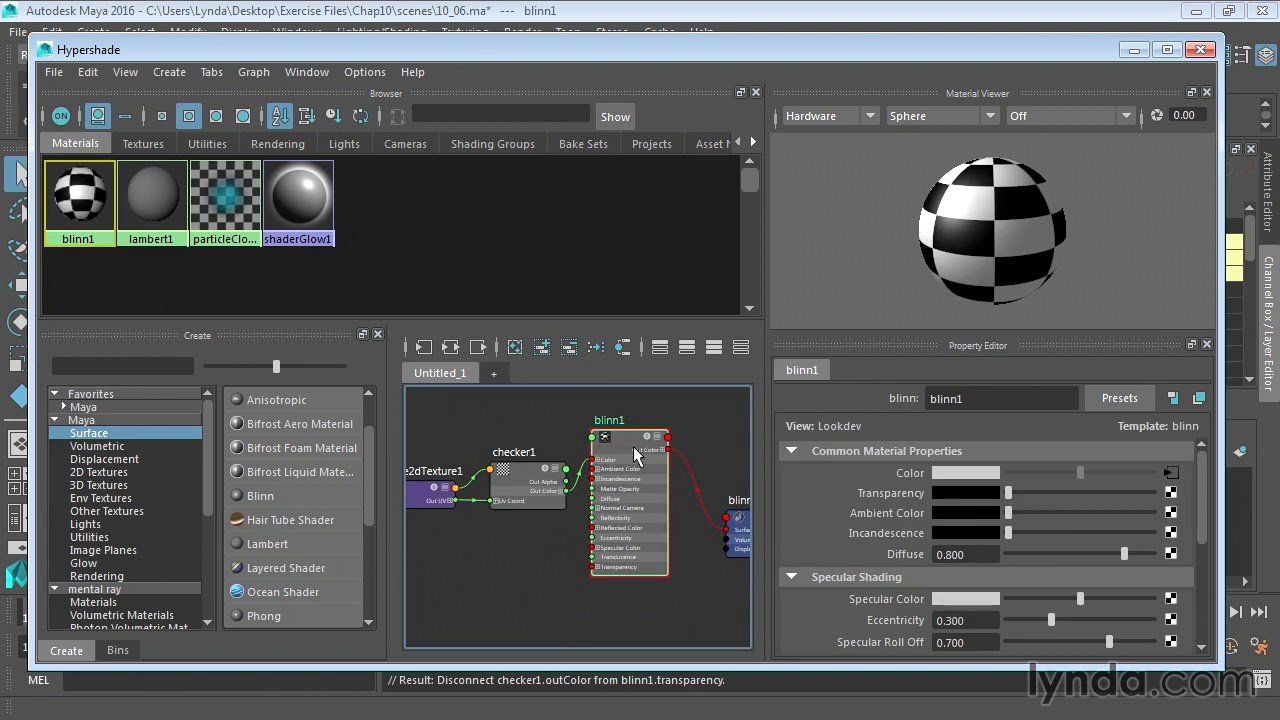The width and height of the screenshot is (1280, 720).
Task: Sort Browser swatches by time
Action: 334,116
